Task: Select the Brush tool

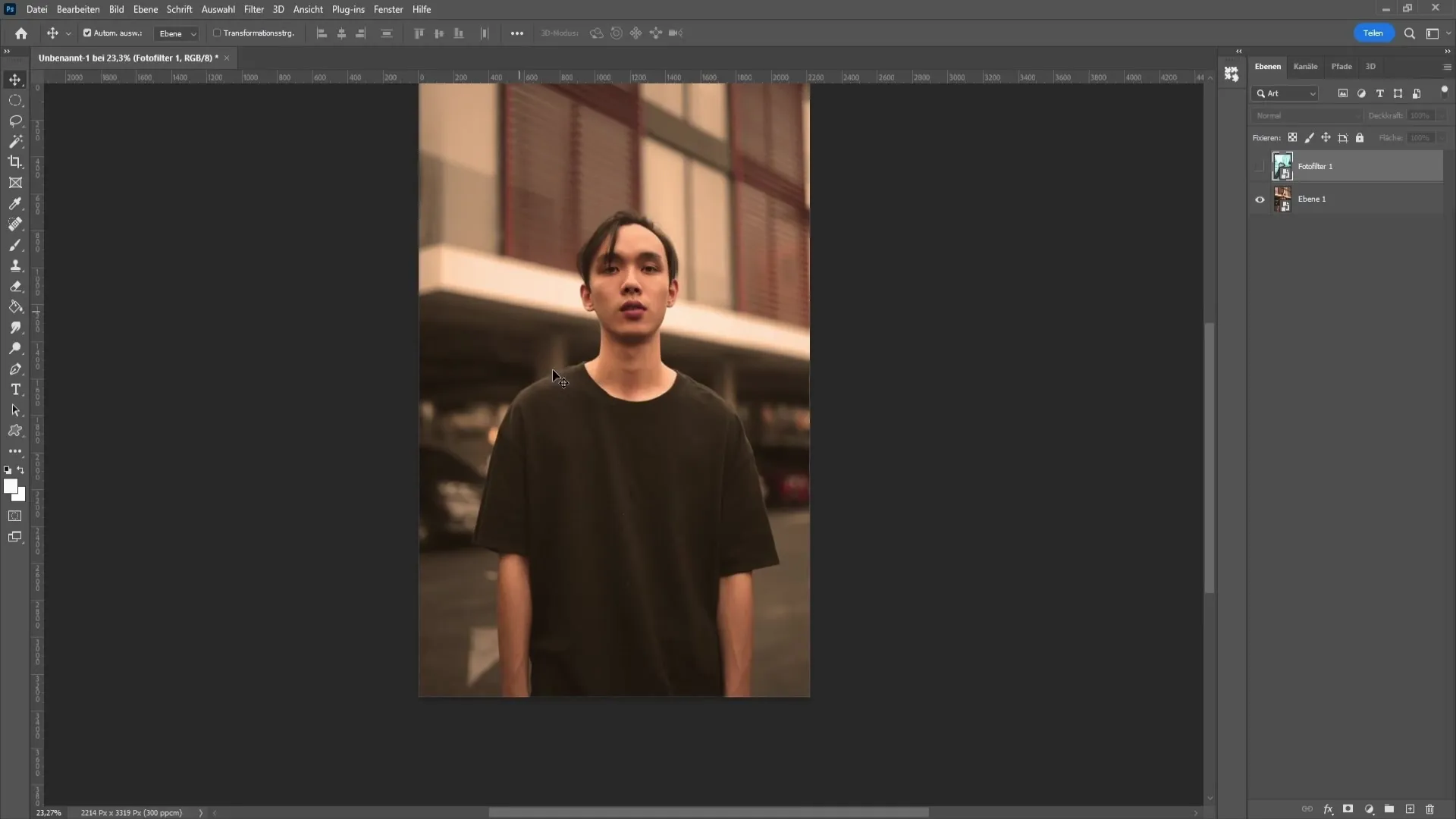Action: click(15, 245)
